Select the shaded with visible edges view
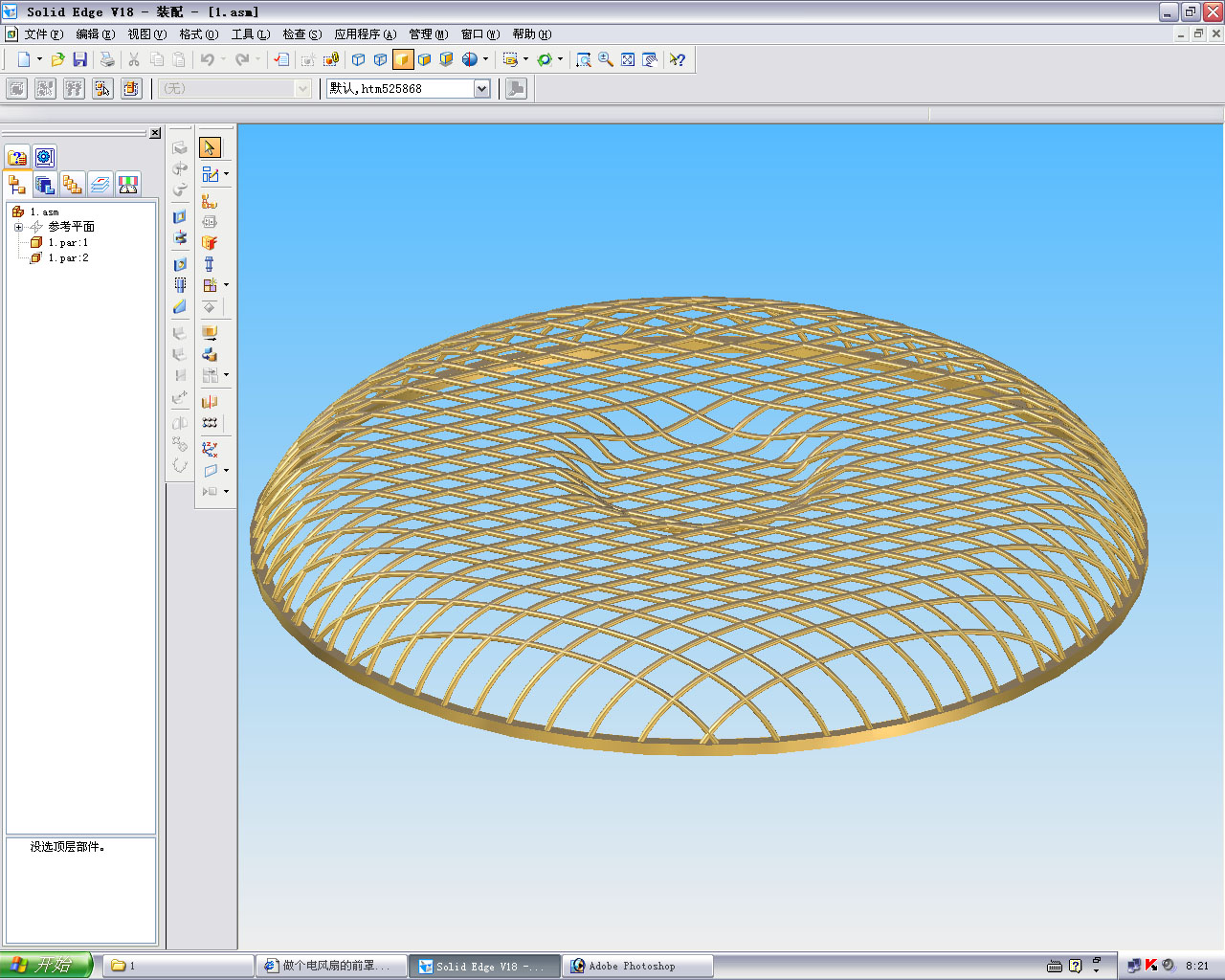Screen dimensions: 1225x980 coord(425,59)
